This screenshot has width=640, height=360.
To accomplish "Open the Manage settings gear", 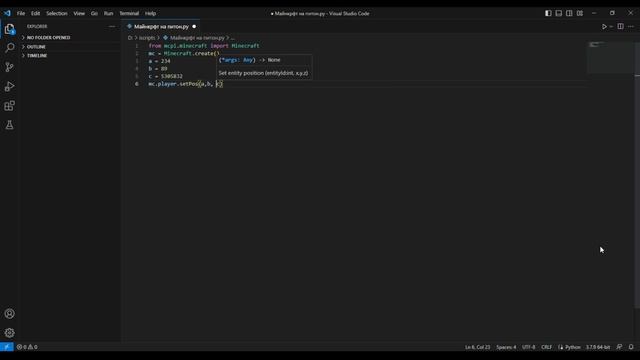I will click(x=9, y=333).
